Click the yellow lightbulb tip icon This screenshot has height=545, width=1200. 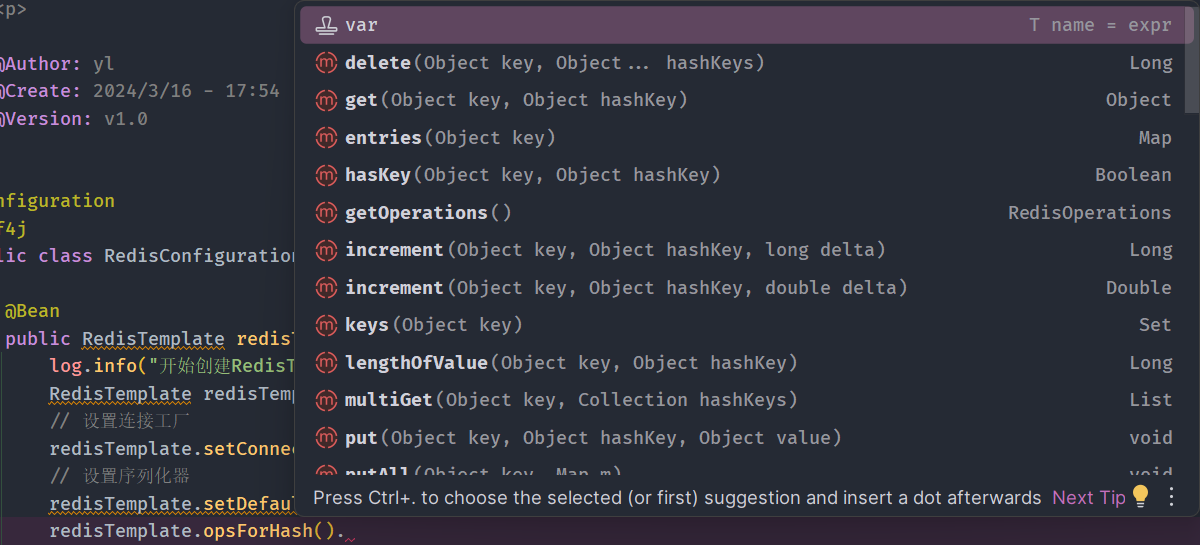(x=1140, y=497)
